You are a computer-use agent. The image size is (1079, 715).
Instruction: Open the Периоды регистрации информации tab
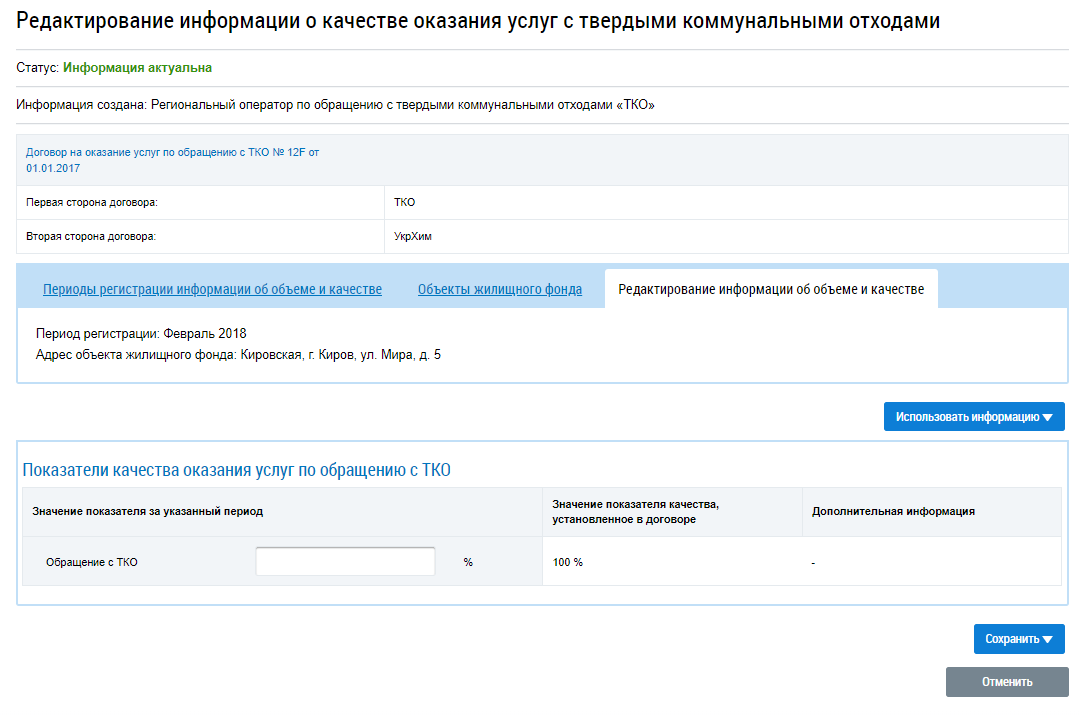(212, 290)
